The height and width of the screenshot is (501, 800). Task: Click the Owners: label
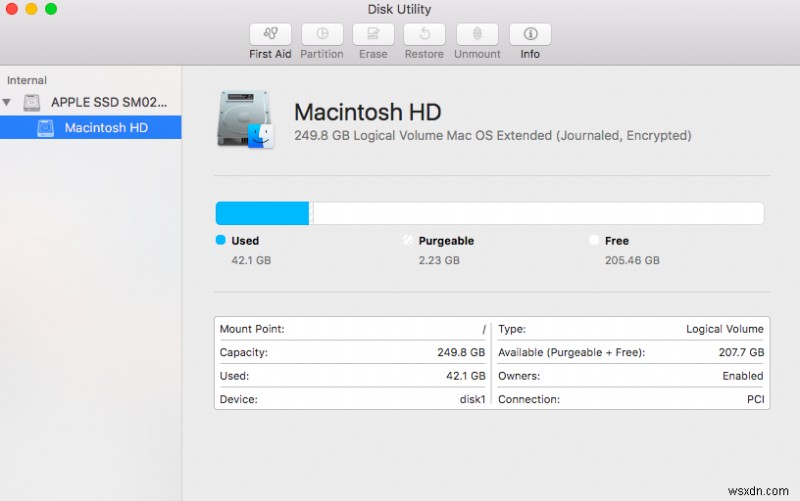coord(519,376)
